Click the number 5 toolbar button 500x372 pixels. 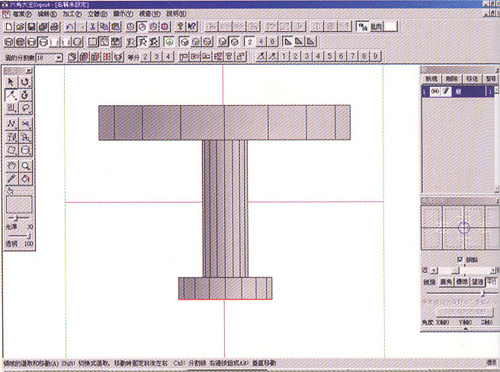329,56
